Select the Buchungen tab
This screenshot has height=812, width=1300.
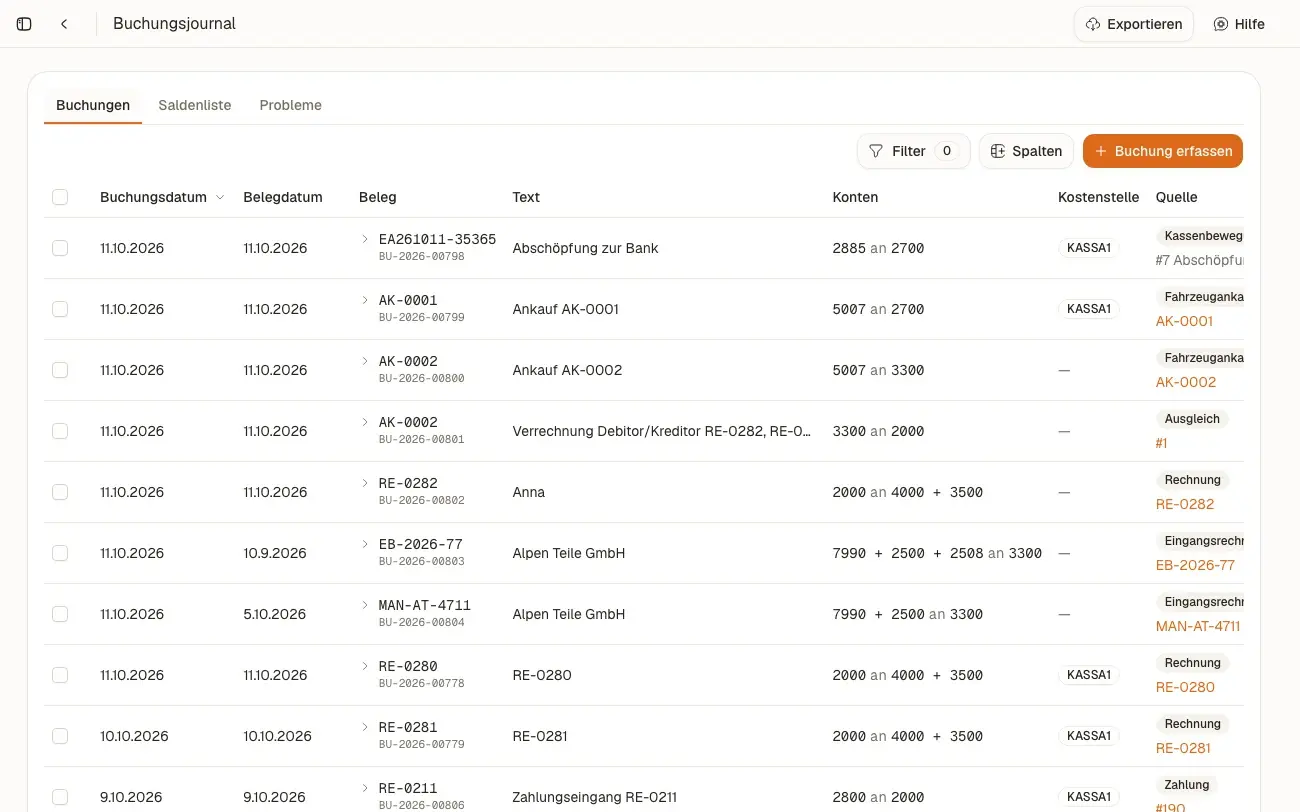coord(93,105)
